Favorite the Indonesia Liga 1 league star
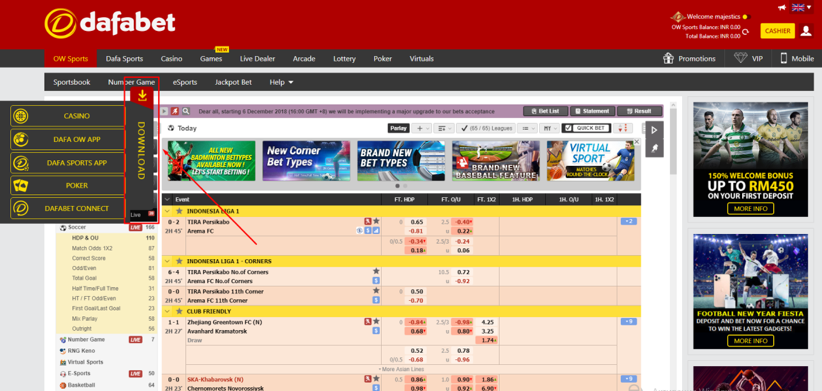This screenshot has height=391, width=822. (x=179, y=211)
